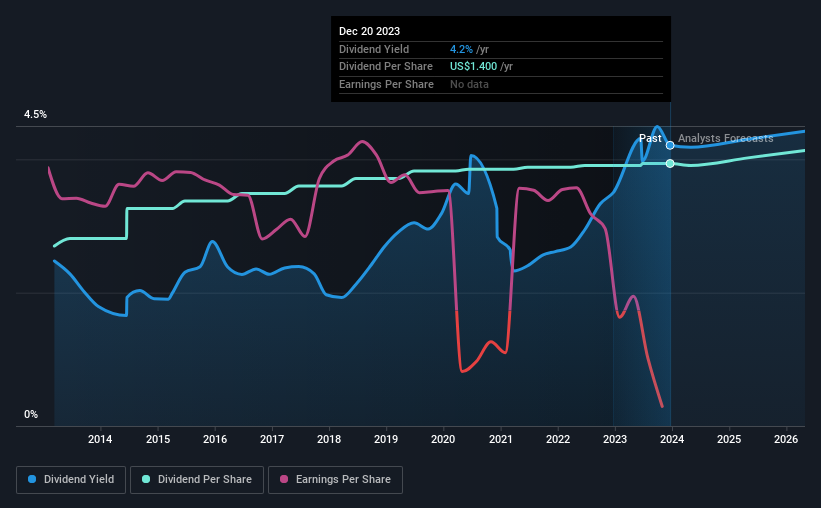The height and width of the screenshot is (508, 821).
Task: Click the 2026 x-axis label
Action: point(786,439)
